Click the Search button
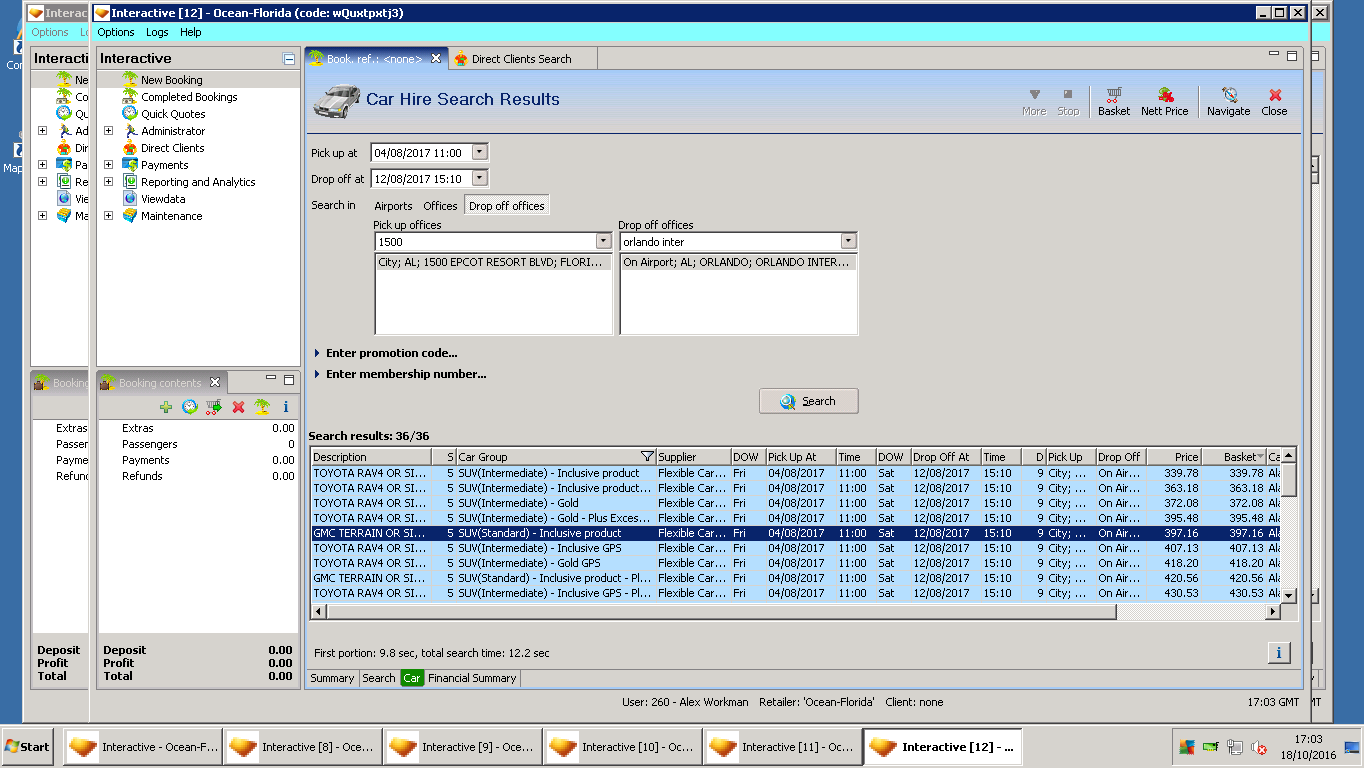 point(809,401)
